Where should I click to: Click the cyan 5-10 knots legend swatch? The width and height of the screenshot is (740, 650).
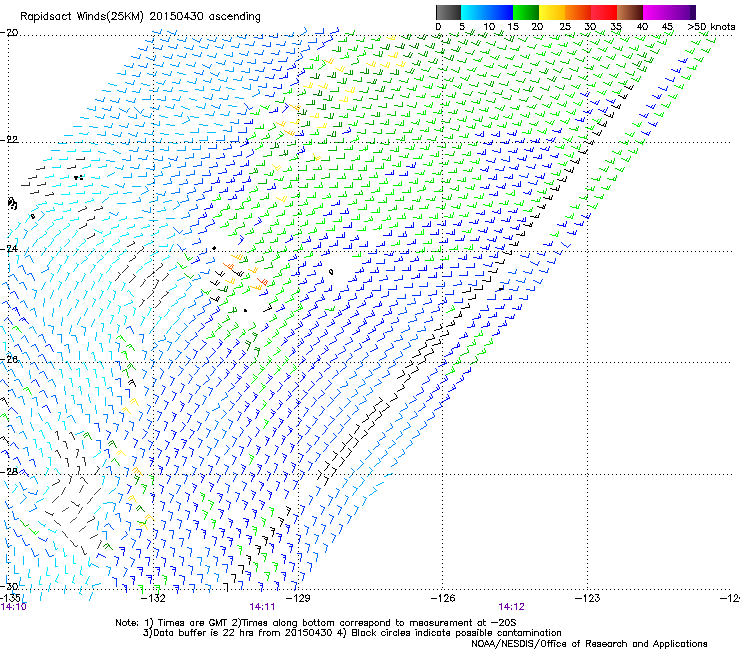[474, 12]
